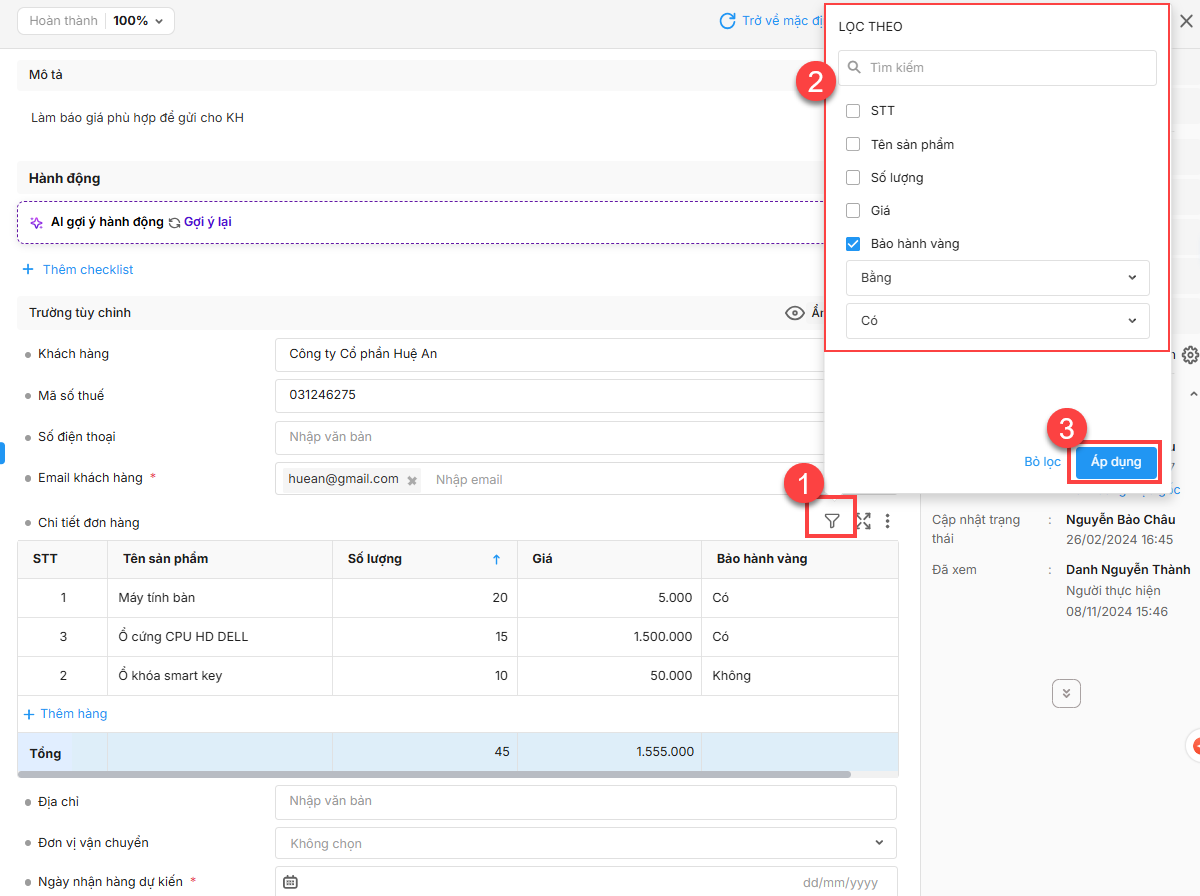Click the expand table fullscreen icon
Viewport: 1200px width, 896px height.
[864, 521]
